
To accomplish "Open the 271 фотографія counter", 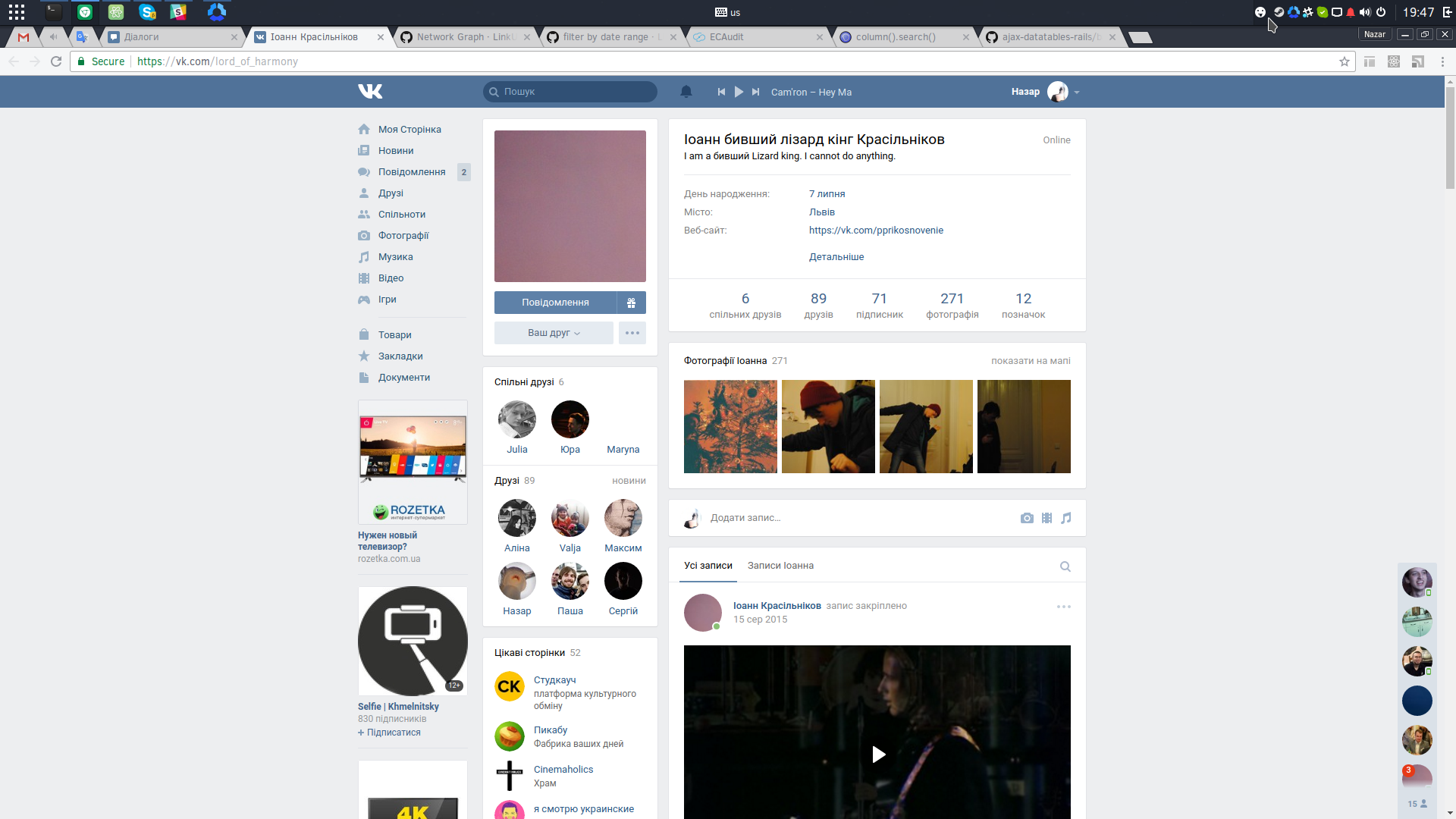I will coord(952,306).
